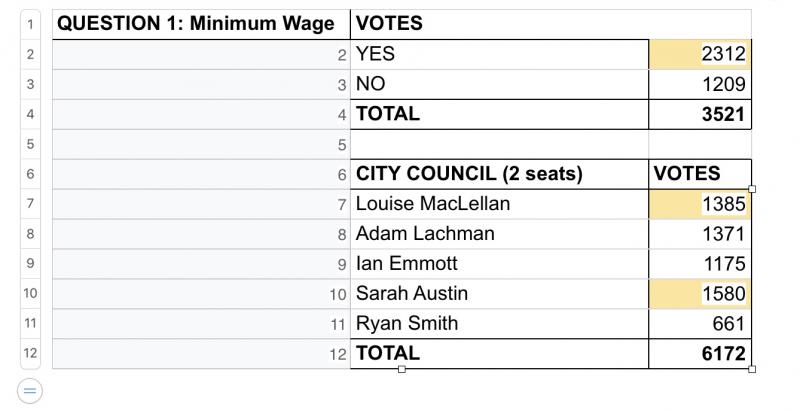
Task: Select the Ian Emmott cell
Action: [x=499, y=264]
